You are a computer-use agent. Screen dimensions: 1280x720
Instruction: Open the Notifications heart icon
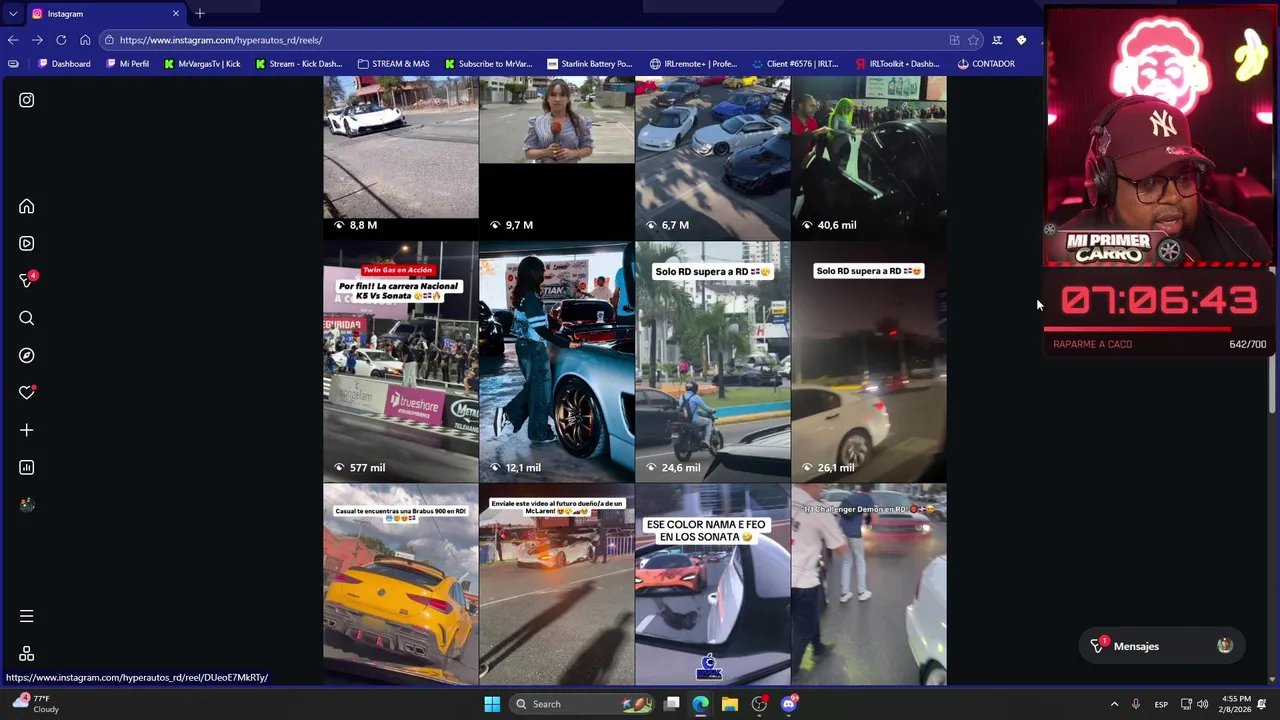27,392
